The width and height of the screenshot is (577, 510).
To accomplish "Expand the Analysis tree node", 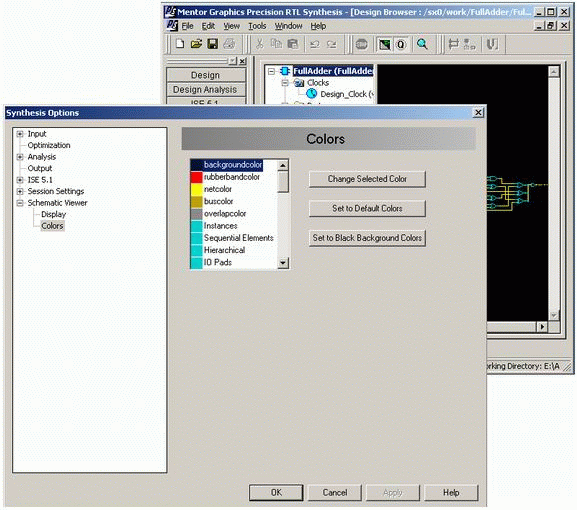I will click(20, 157).
